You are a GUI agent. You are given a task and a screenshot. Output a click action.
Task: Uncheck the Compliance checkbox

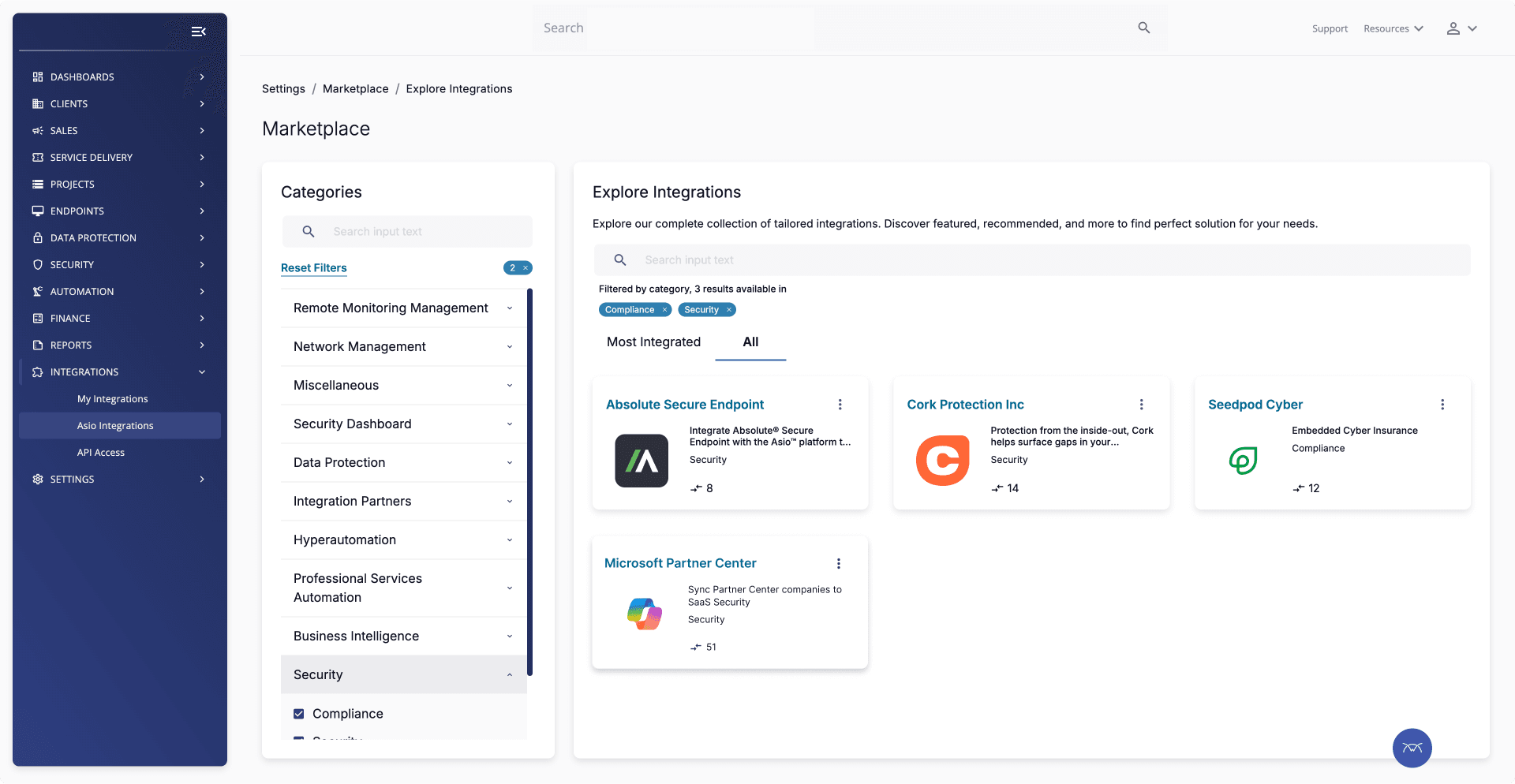(x=299, y=714)
